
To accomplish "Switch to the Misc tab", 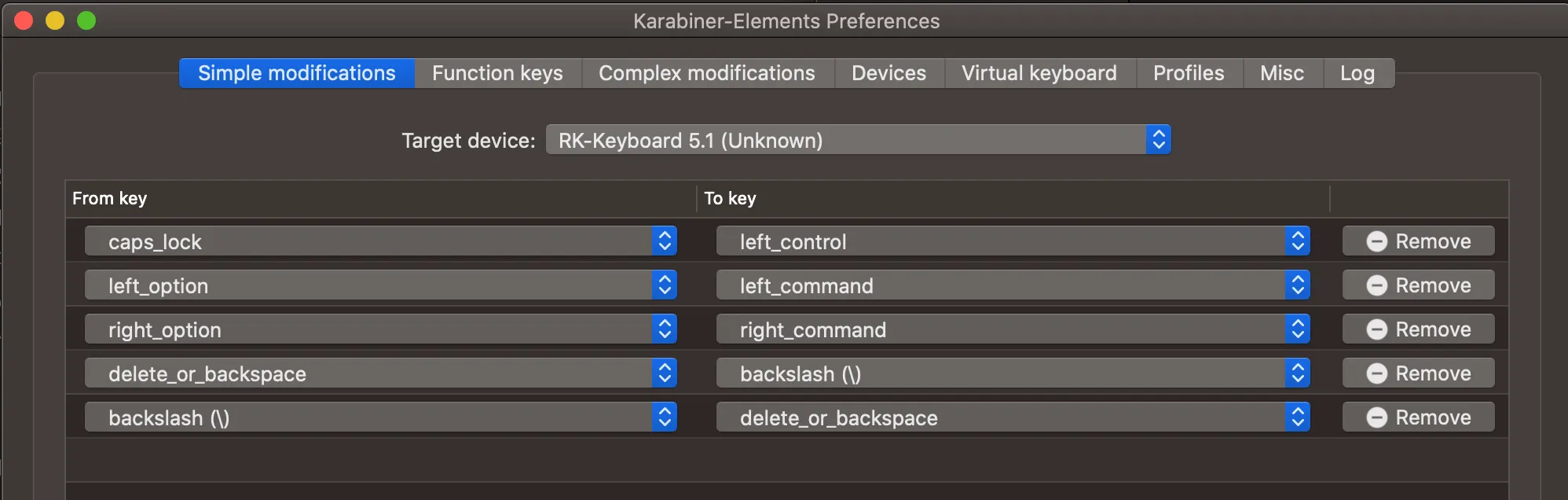I will (x=1281, y=73).
